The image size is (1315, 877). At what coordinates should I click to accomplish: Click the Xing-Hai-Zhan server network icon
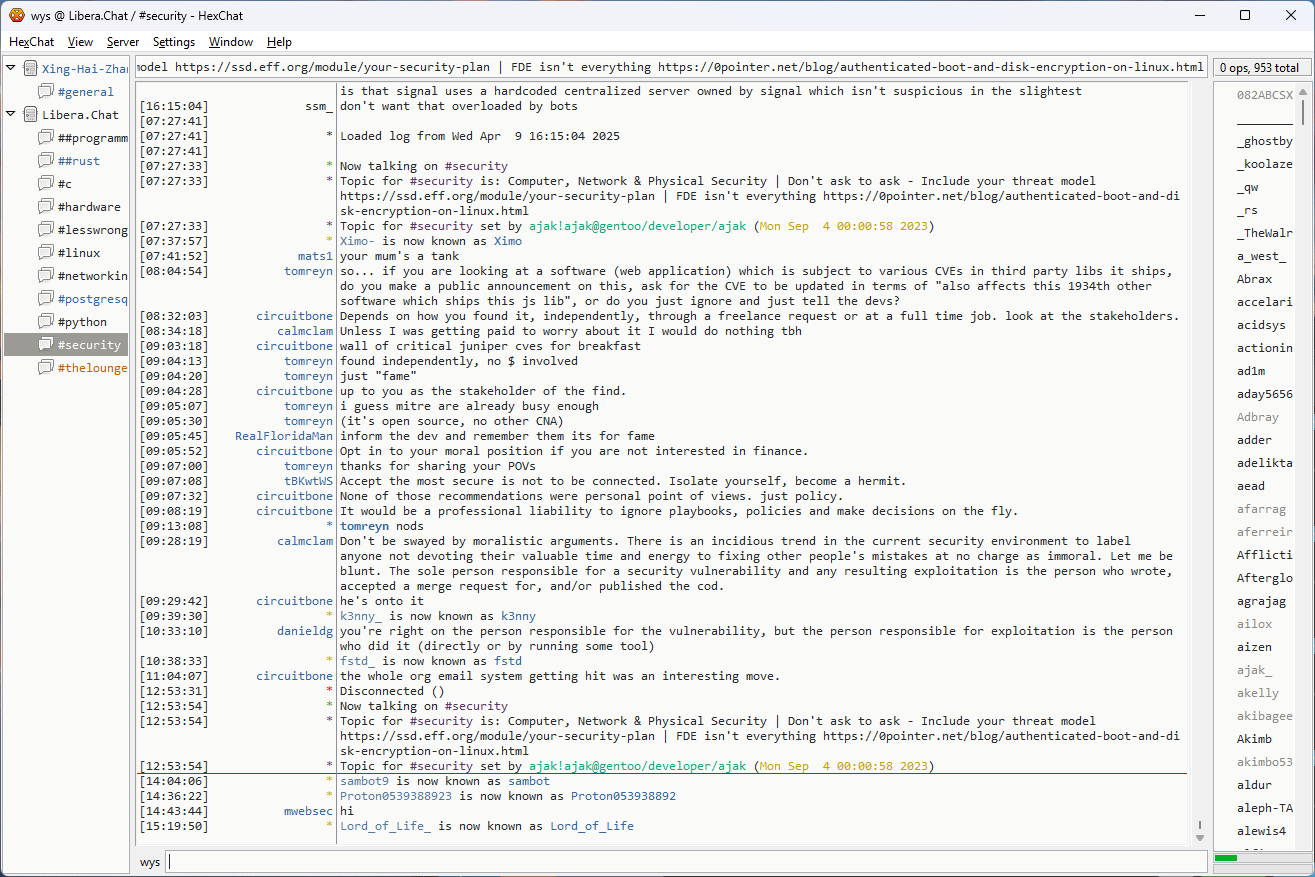[30, 69]
